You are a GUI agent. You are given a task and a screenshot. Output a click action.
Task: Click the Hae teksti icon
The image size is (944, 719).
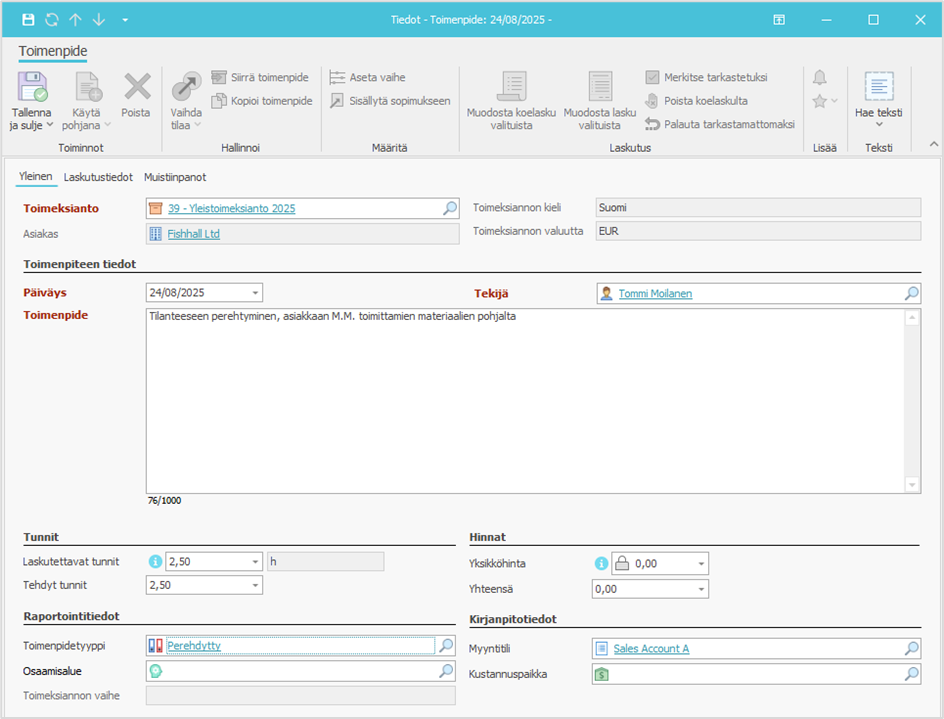pyautogui.click(x=878, y=87)
